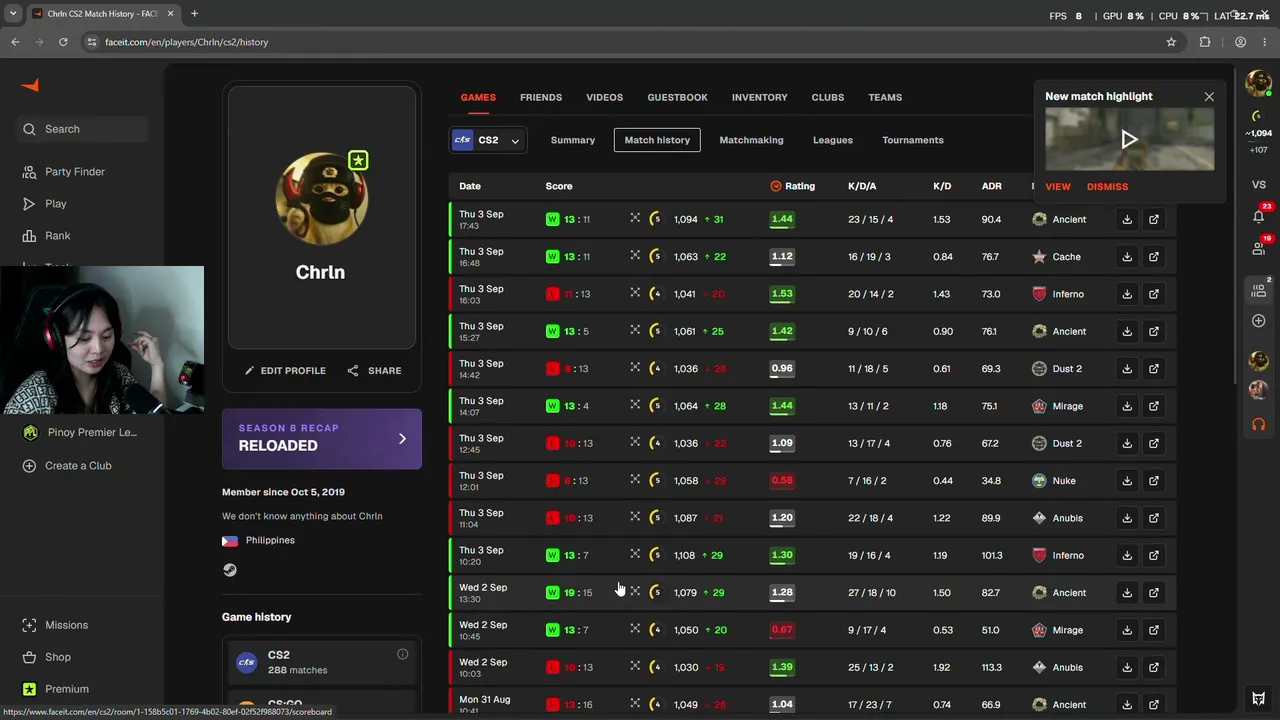Switch to the Videos tab
Screen dimensions: 1280x720
pyautogui.click(x=604, y=97)
